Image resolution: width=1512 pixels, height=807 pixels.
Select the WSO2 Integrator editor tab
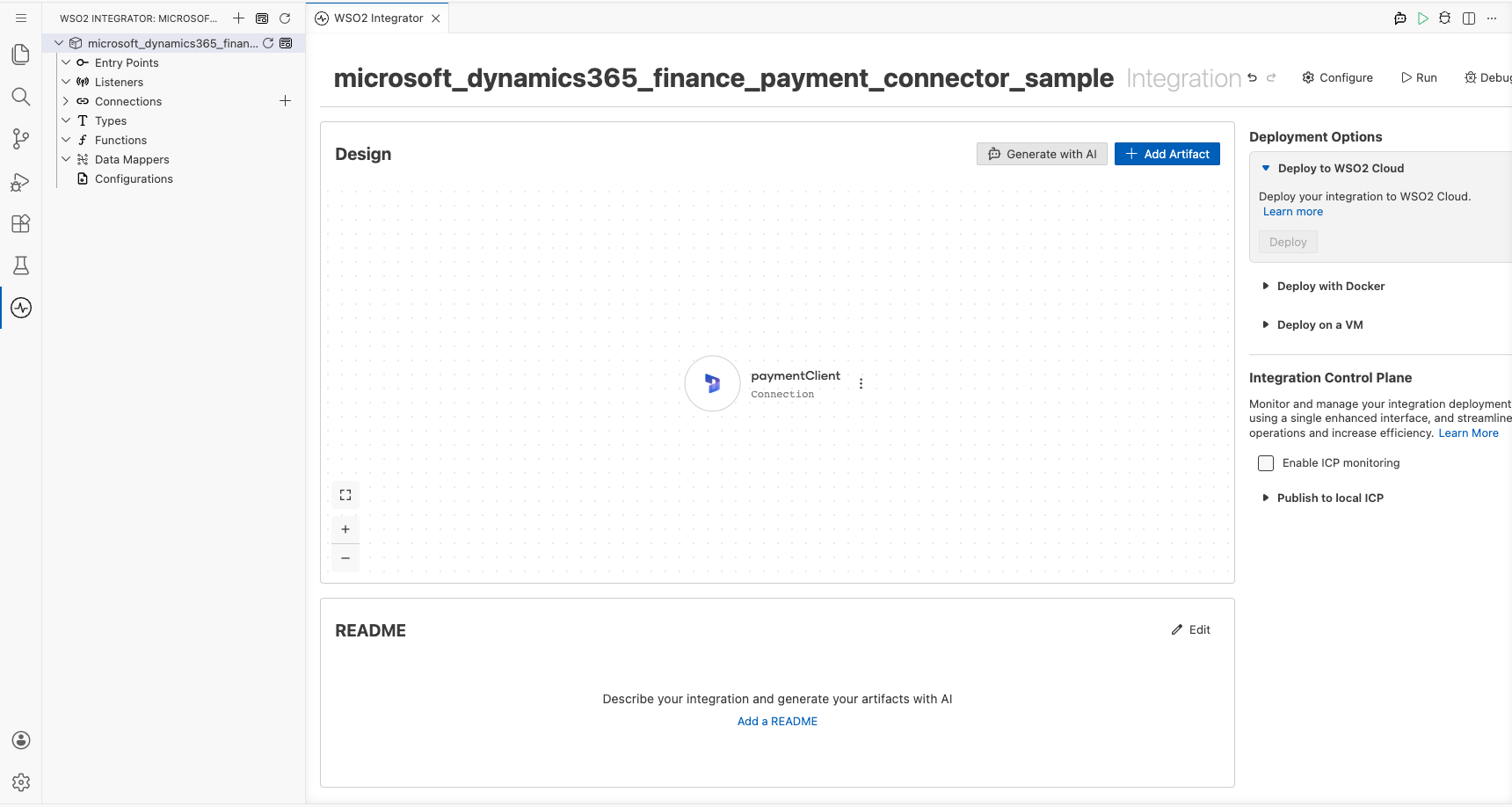pos(378,18)
